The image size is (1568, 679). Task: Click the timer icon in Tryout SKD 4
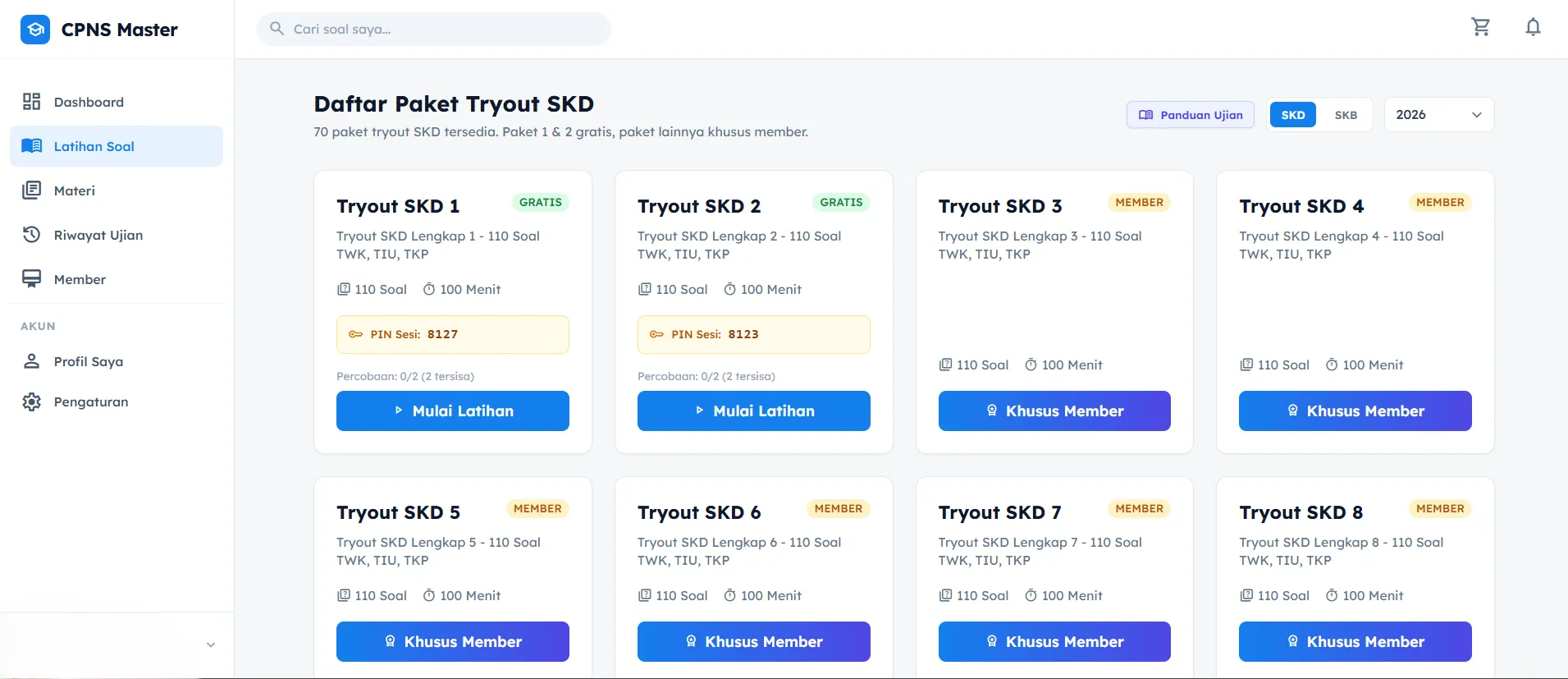point(1332,365)
